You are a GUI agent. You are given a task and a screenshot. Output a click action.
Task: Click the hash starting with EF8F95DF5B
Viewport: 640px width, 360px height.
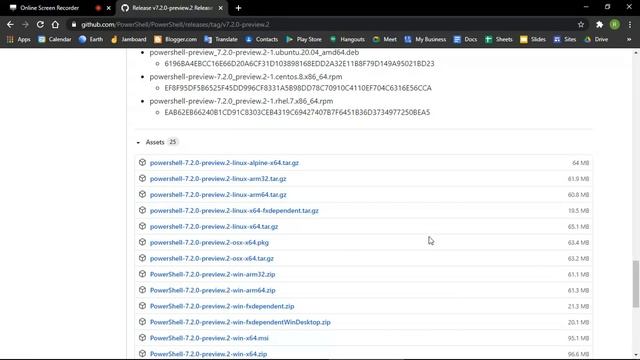click(x=298, y=88)
